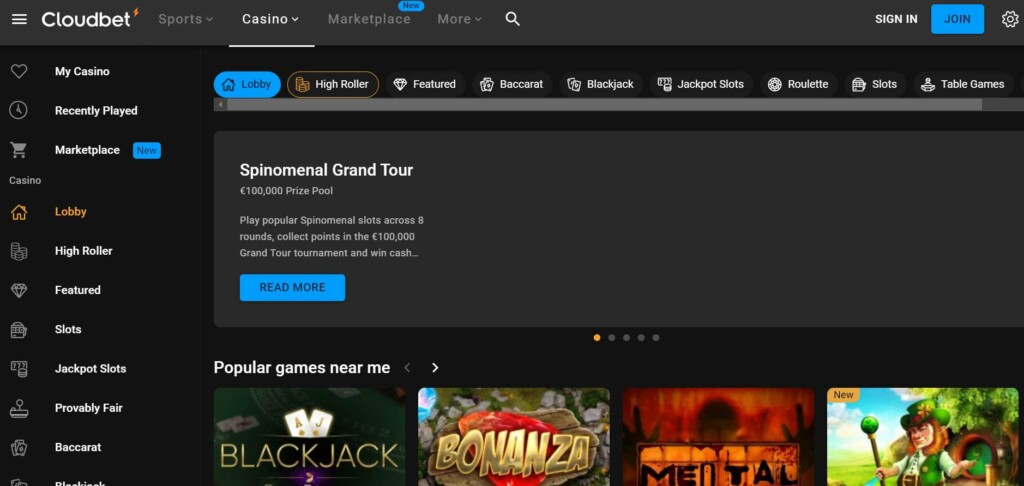Click the sidebar Slots machine icon
1024x486 pixels.
point(19,329)
